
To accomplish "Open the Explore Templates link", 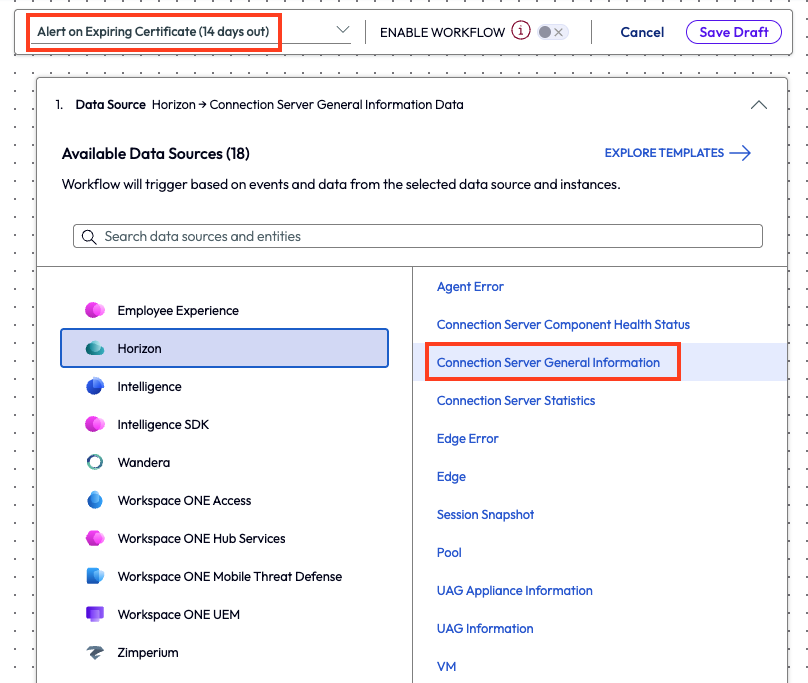I will [677, 153].
